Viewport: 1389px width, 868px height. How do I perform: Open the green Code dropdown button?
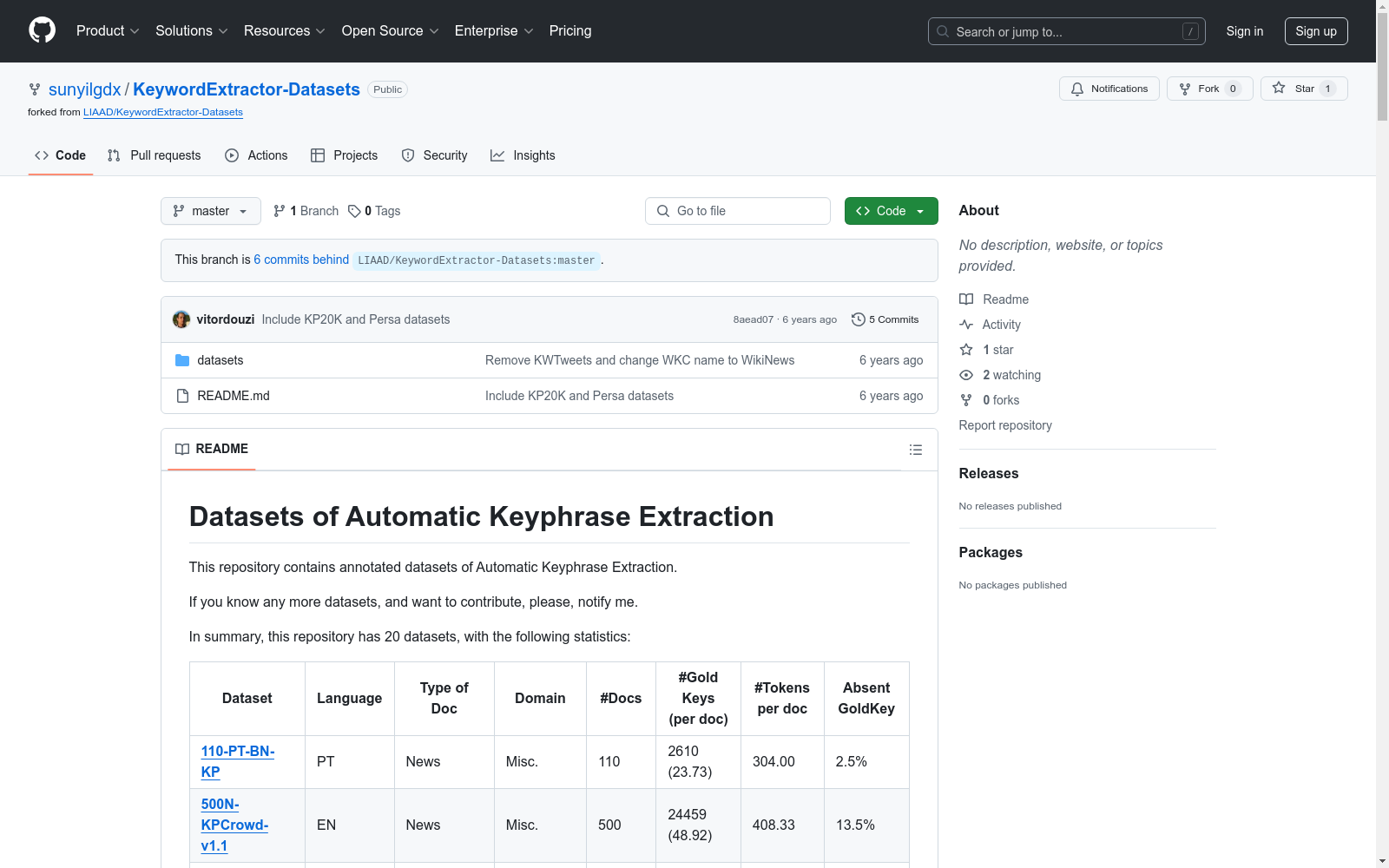892,211
